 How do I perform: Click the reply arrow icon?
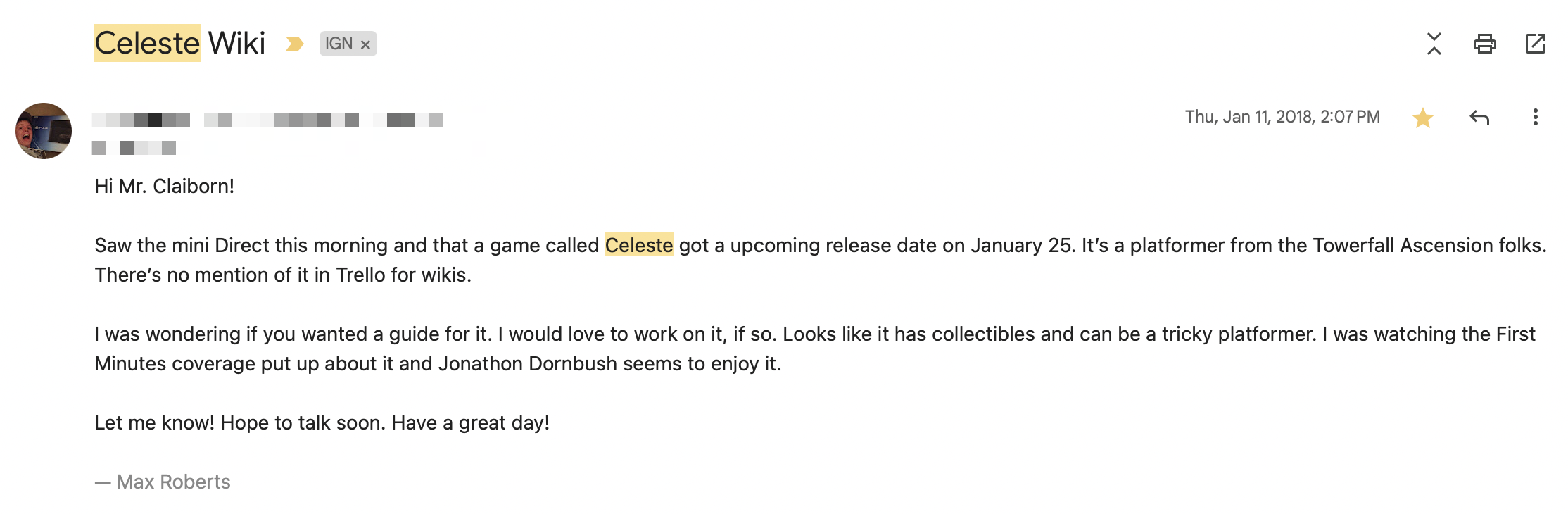pos(1479,118)
